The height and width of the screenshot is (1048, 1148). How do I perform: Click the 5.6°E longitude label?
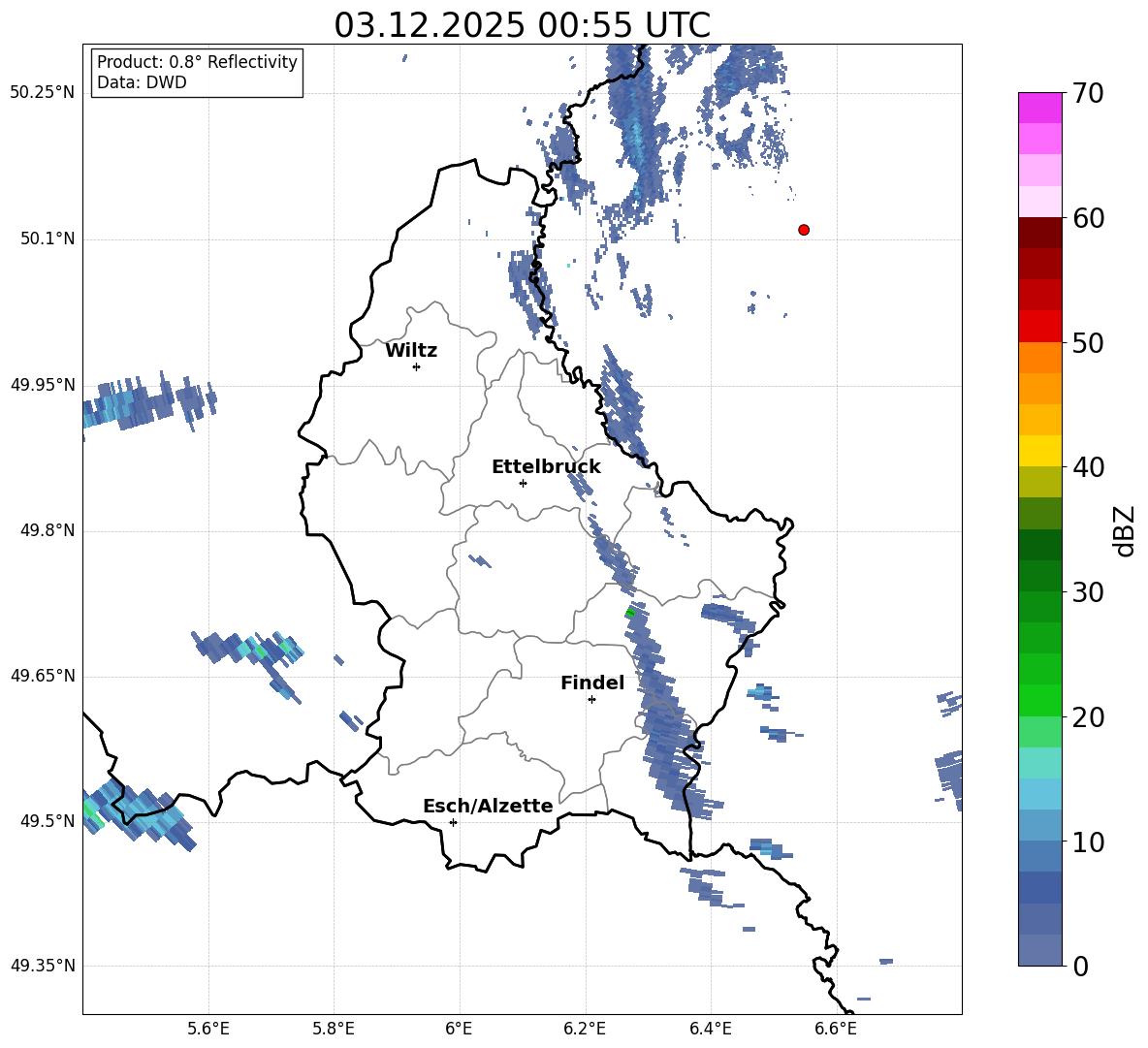pos(208,1029)
